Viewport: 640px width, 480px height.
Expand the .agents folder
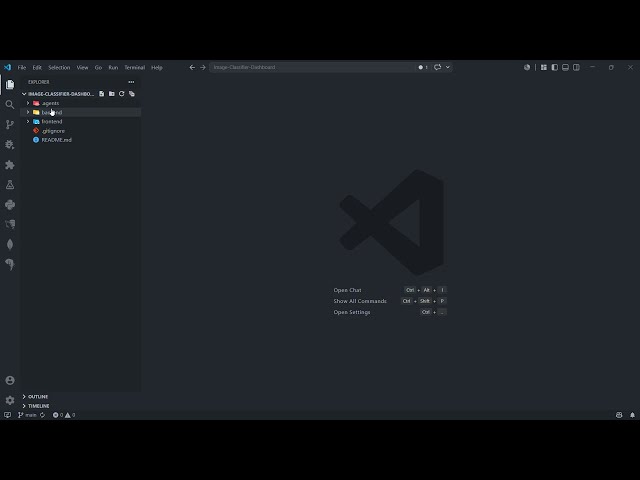click(81, 103)
